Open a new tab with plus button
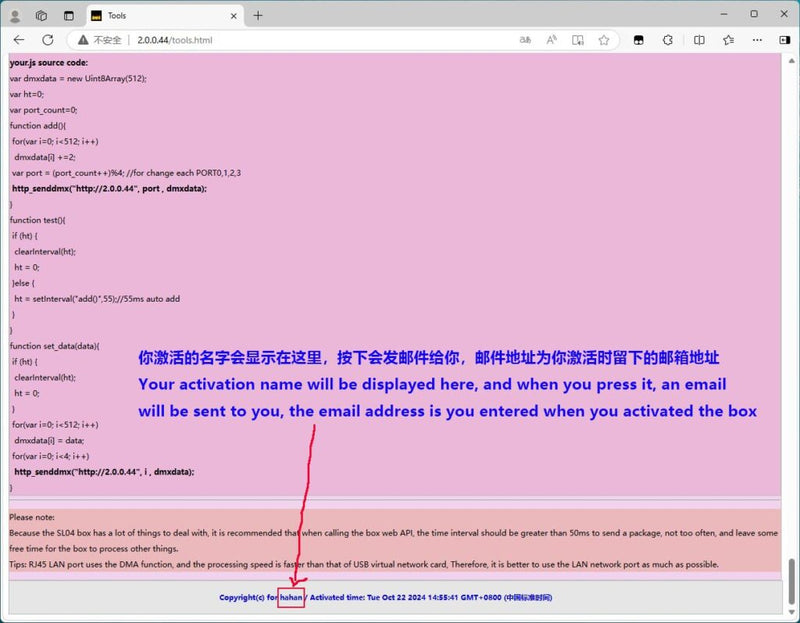This screenshot has width=800, height=623. click(258, 16)
